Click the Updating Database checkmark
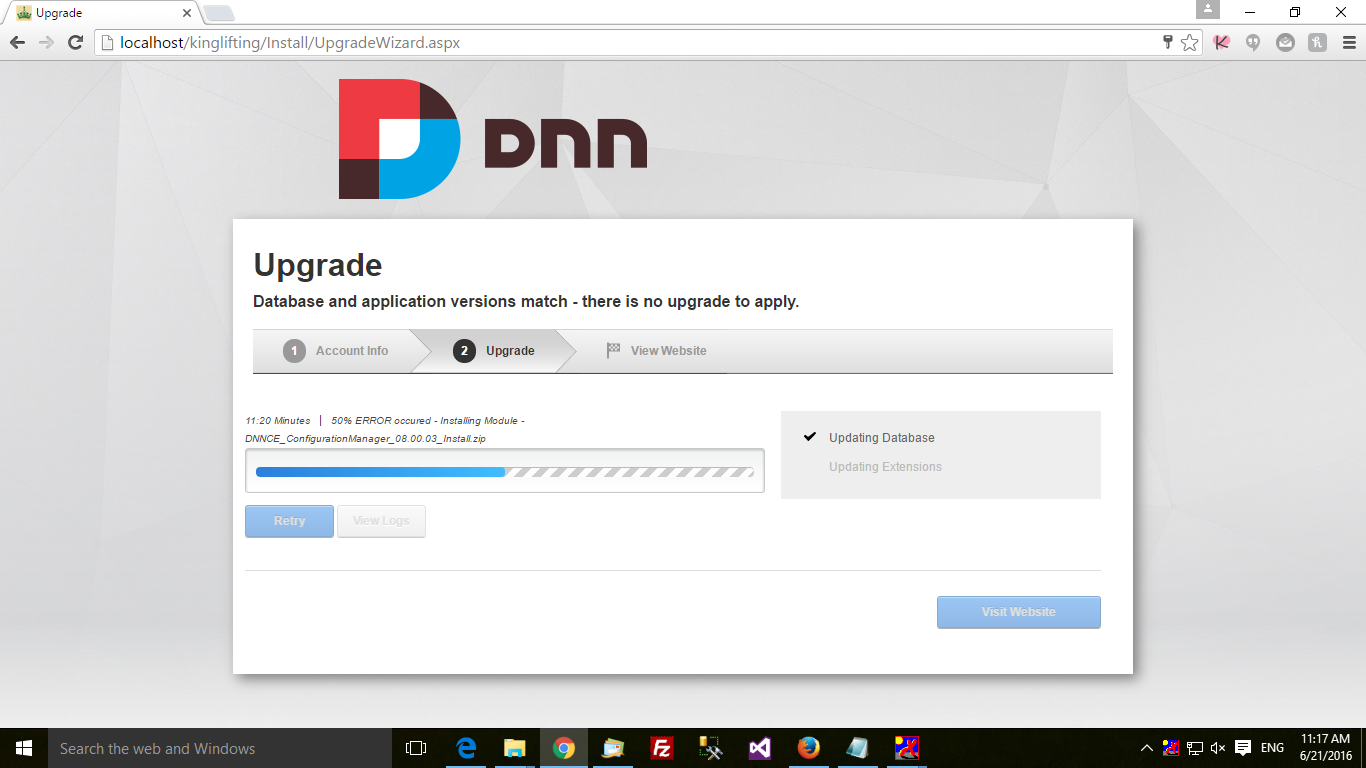 coord(810,437)
